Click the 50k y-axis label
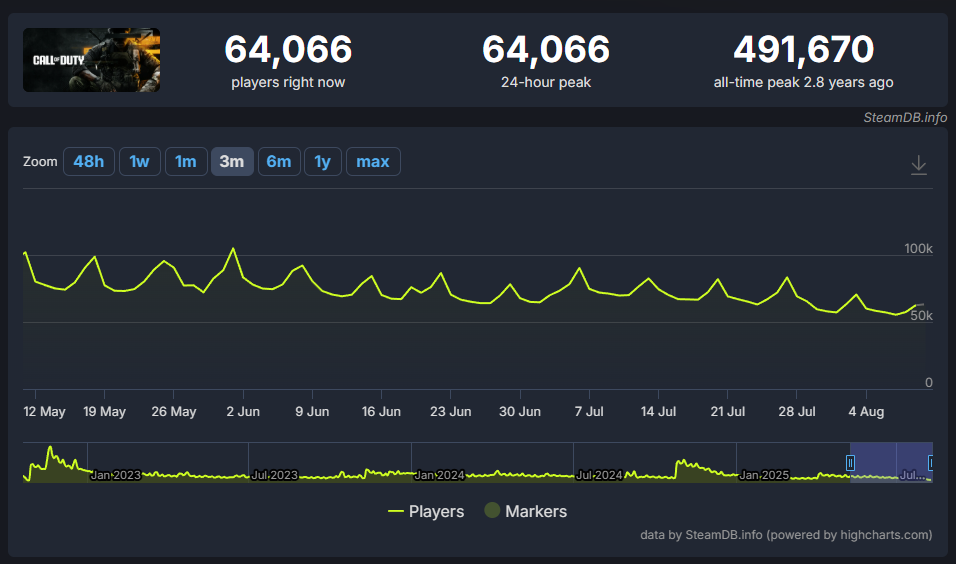Screen dimensions: 956x564 pos(921,315)
